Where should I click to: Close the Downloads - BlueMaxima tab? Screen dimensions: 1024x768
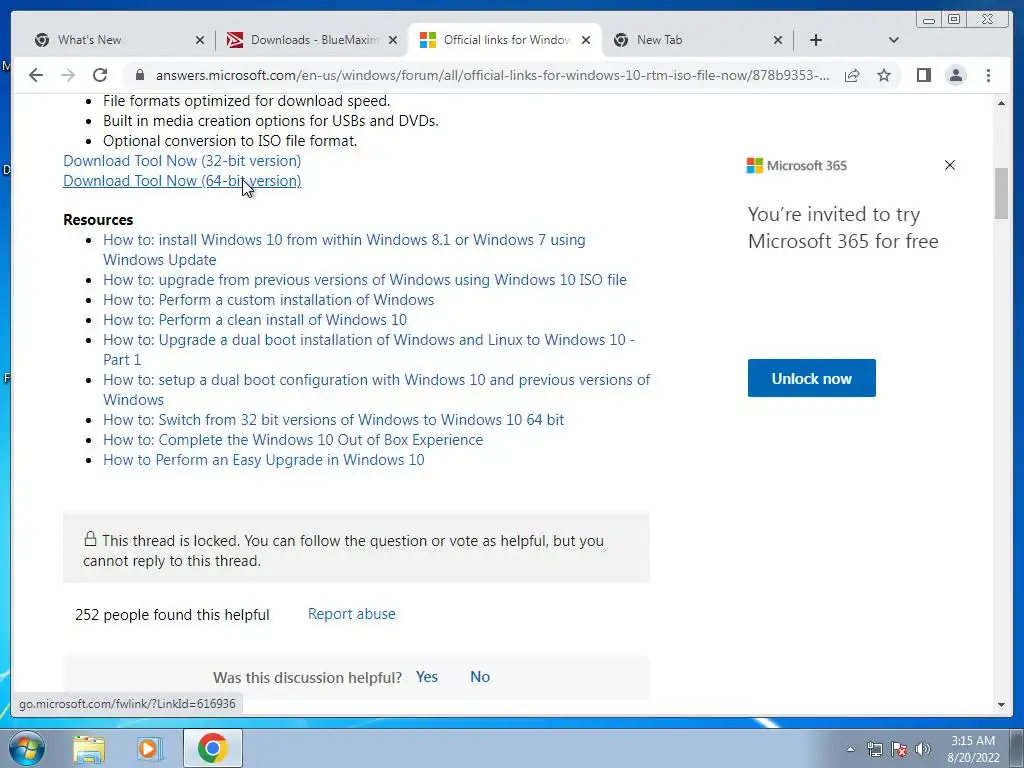point(392,40)
